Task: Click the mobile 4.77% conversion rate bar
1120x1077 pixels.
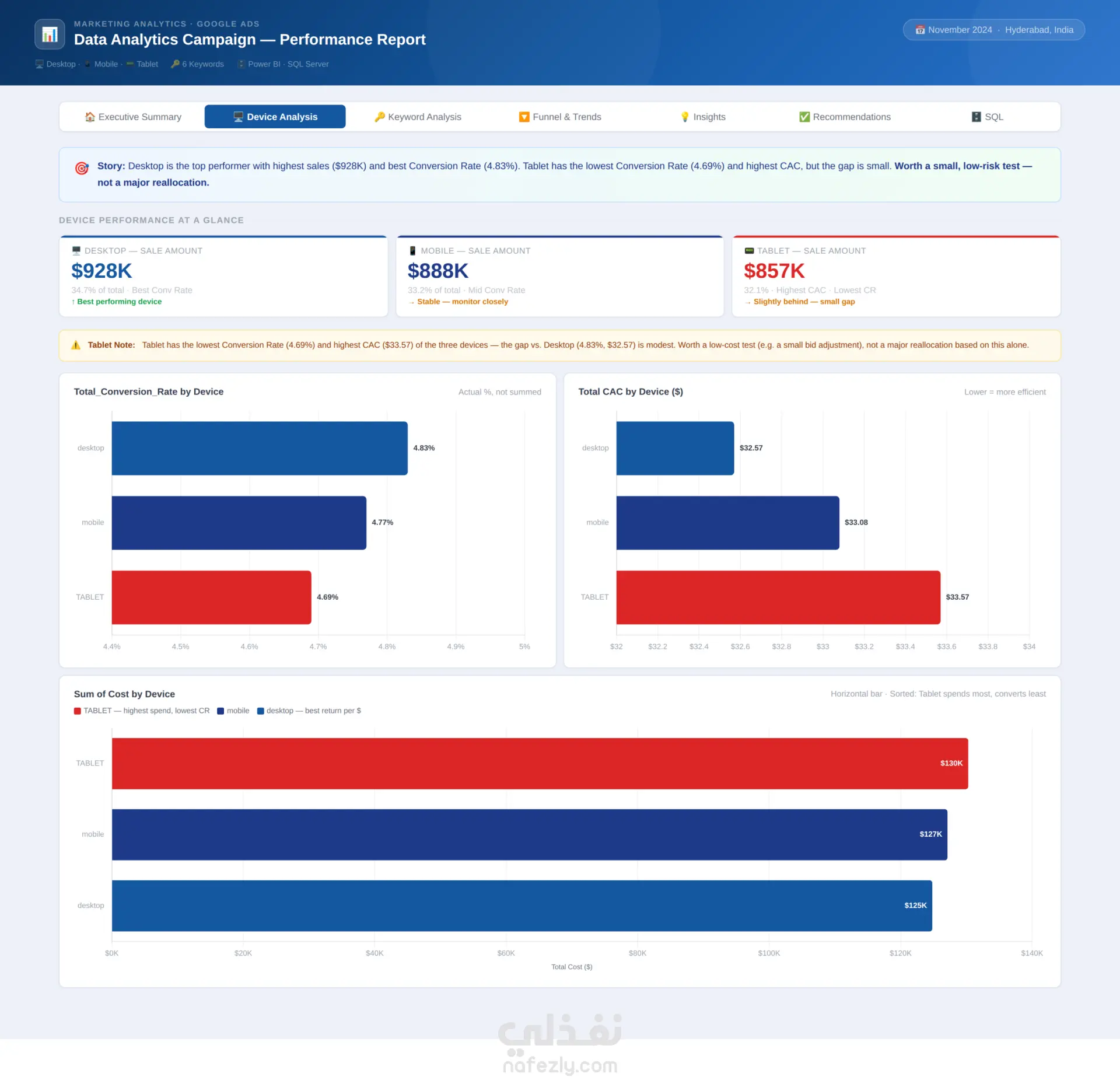Action: pyautogui.click(x=239, y=523)
